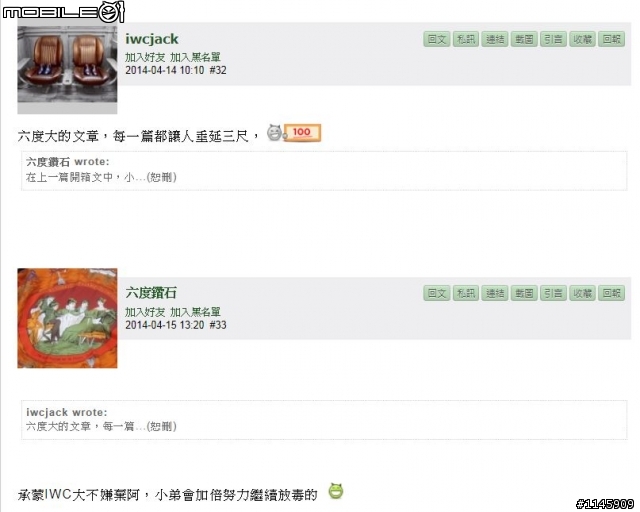Click 六度鑽石's orange scarf avatar

(x=67, y=318)
